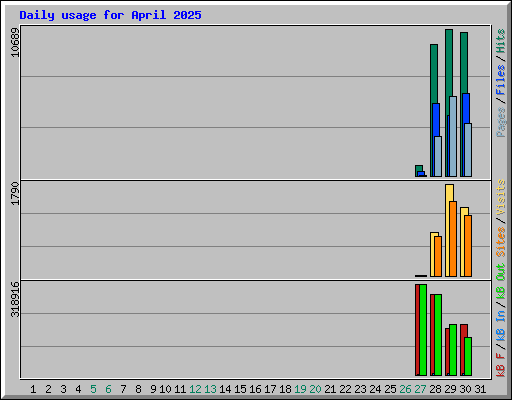Click the orange Sites bar for day 28
The image size is (512, 400).
(438, 256)
